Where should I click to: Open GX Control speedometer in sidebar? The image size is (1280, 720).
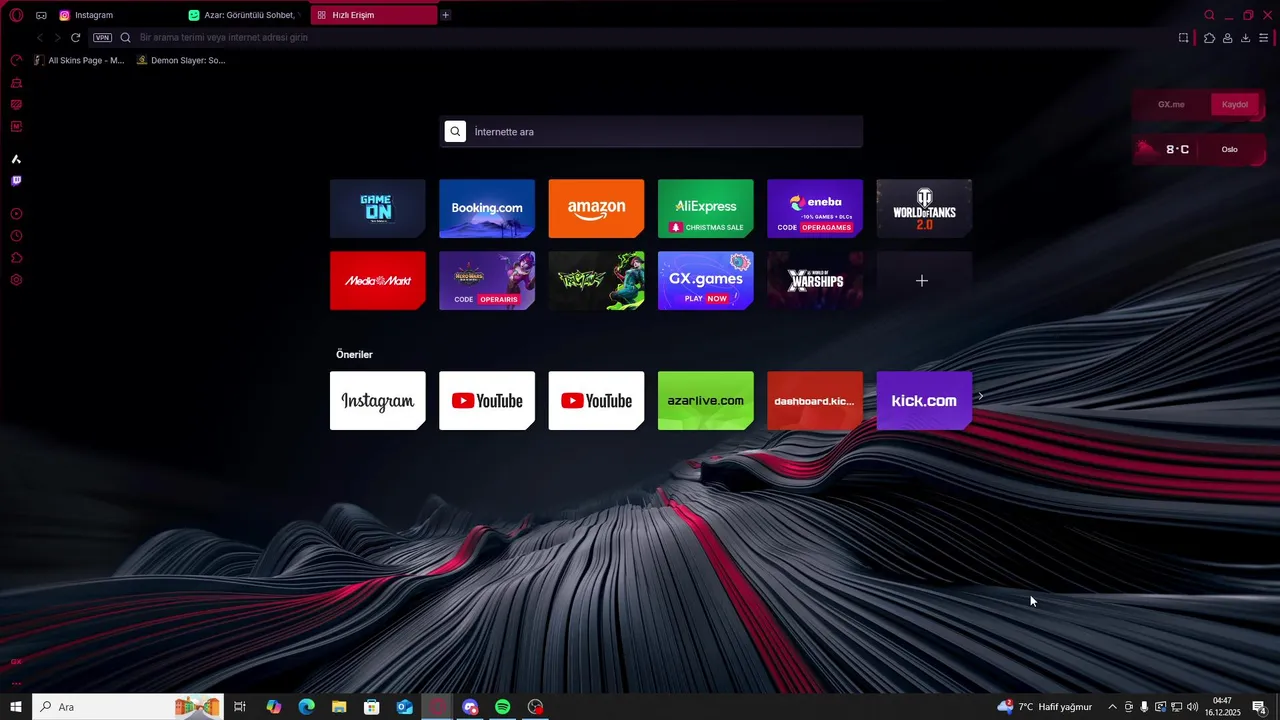click(x=16, y=61)
